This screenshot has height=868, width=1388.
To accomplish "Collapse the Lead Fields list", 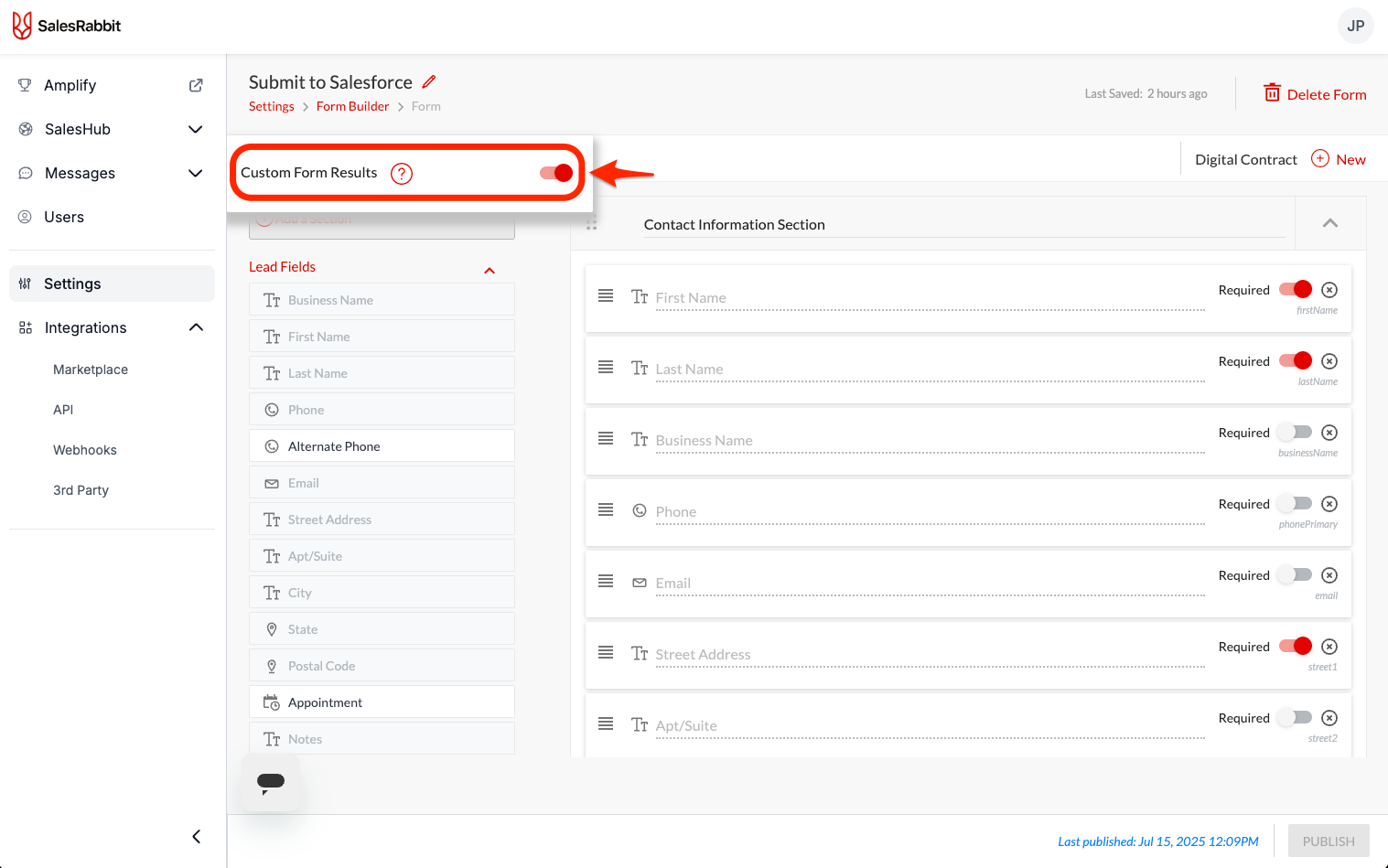I will 490,271.
